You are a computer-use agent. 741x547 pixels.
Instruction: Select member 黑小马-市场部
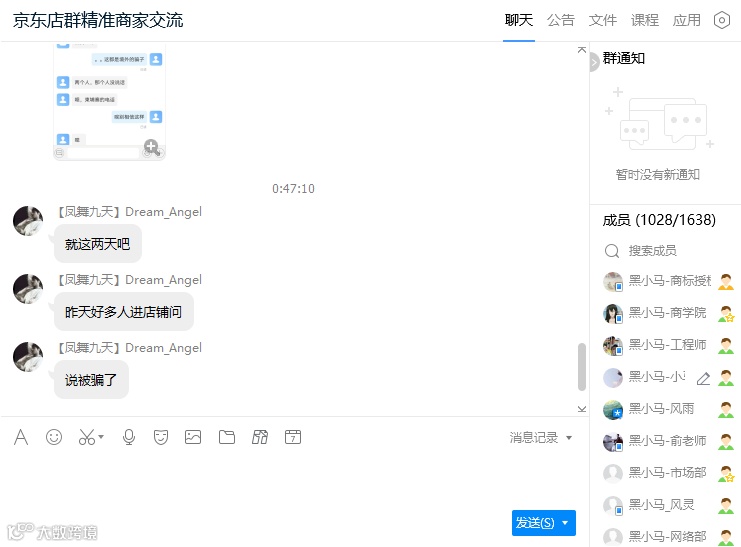point(668,473)
